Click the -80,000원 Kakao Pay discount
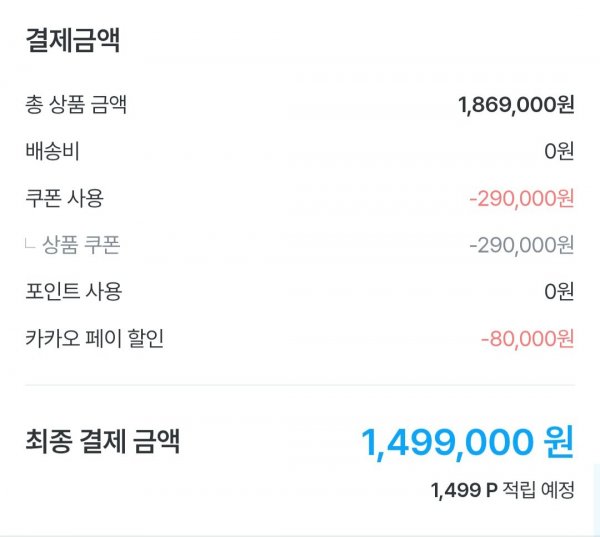The height and width of the screenshot is (537, 600). tap(527, 339)
